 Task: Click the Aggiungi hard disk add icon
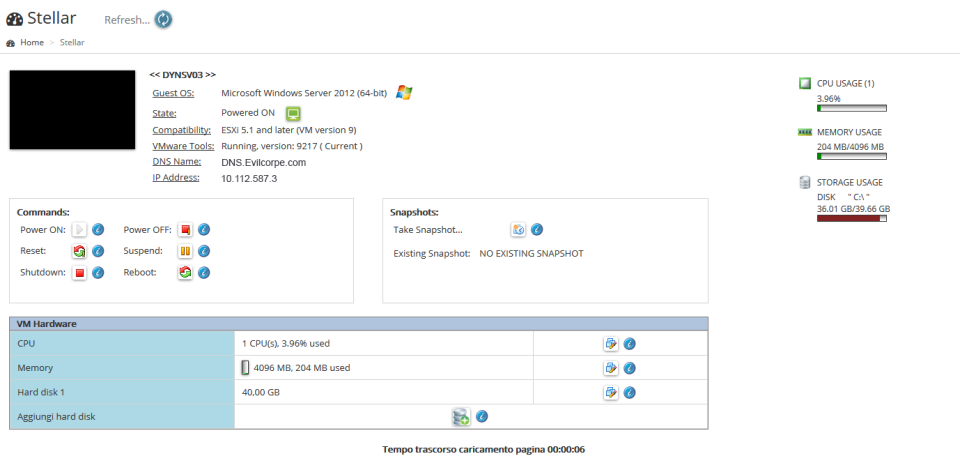point(460,416)
